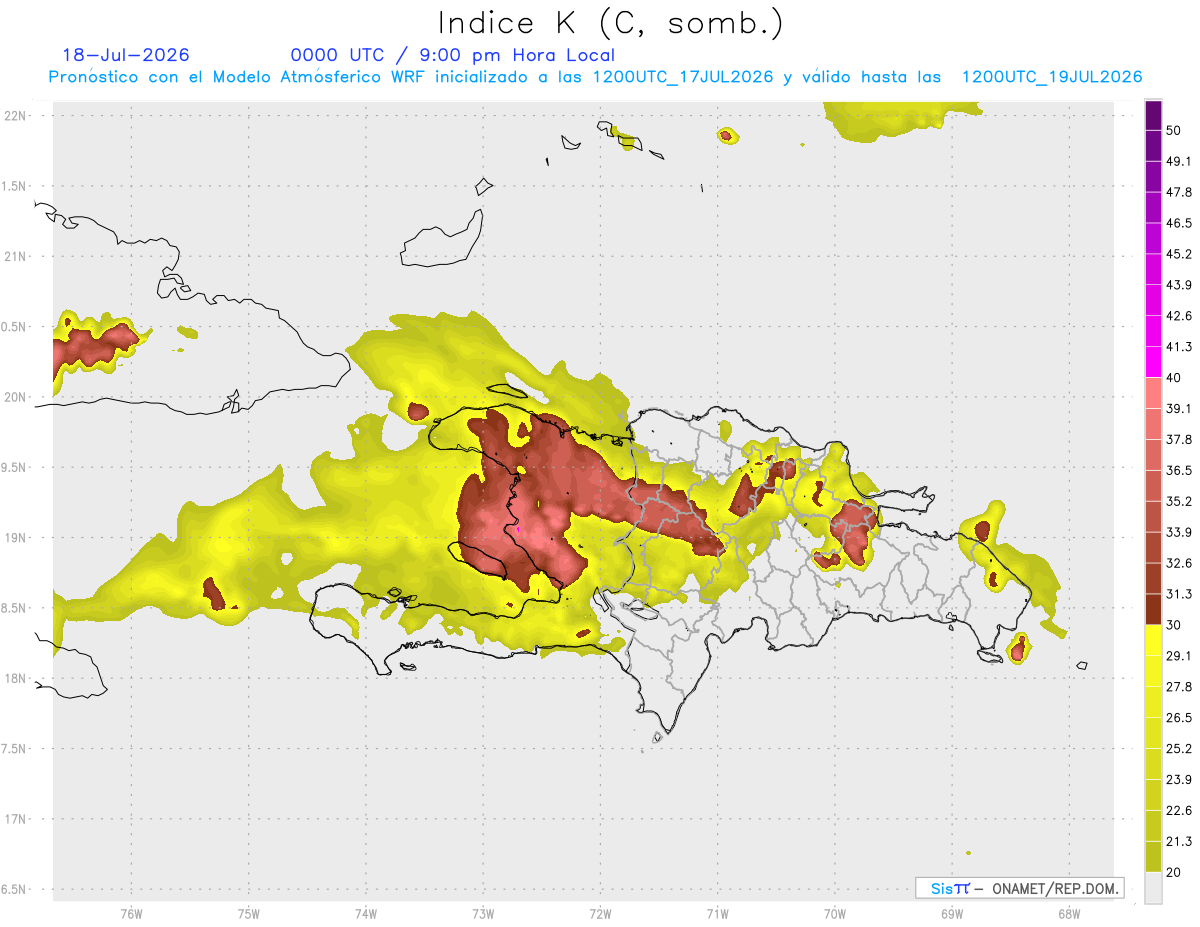Click the '71W' longitude axis label
The height and width of the screenshot is (927, 1200).
[717, 914]
